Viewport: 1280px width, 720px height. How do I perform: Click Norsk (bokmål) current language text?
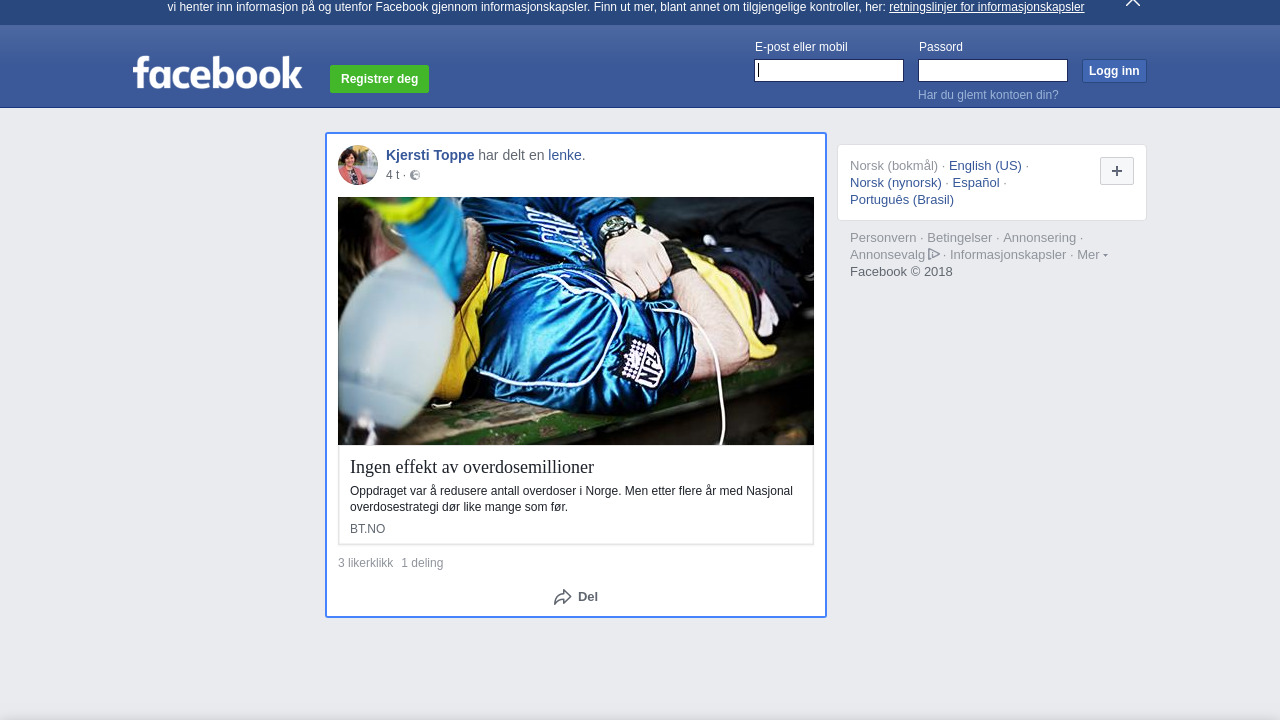(x=894, y=165)
